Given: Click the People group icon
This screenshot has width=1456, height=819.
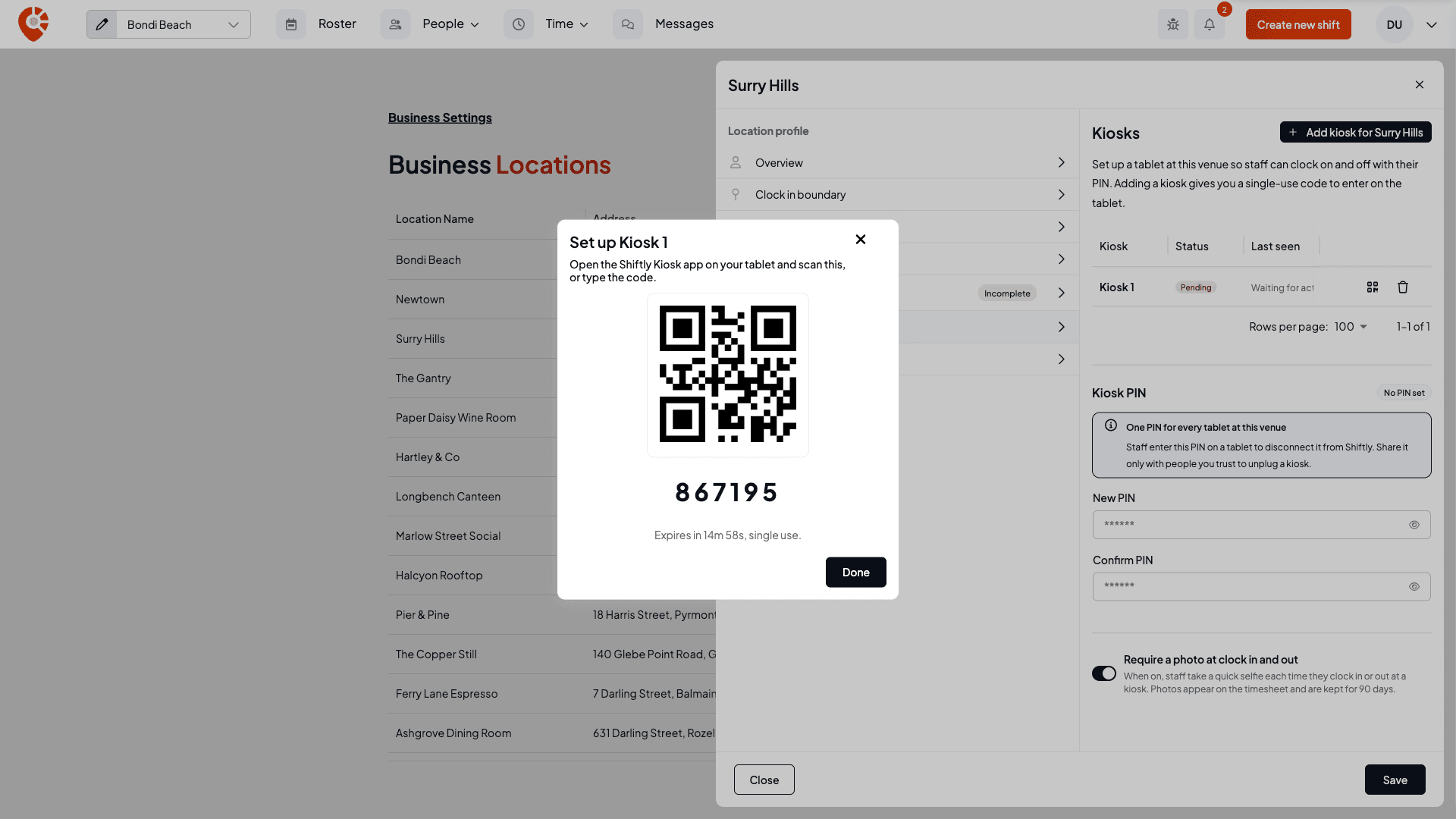Looking at the screenshot, I should click(395, 24).
